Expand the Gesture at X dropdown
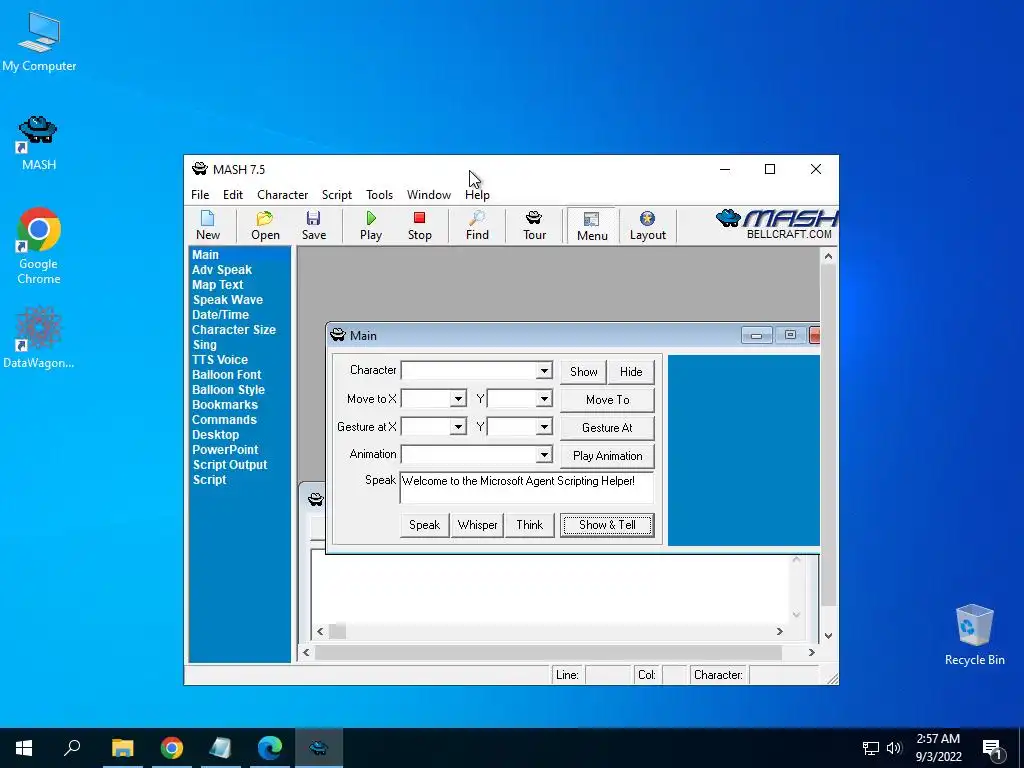 (458, 427)
